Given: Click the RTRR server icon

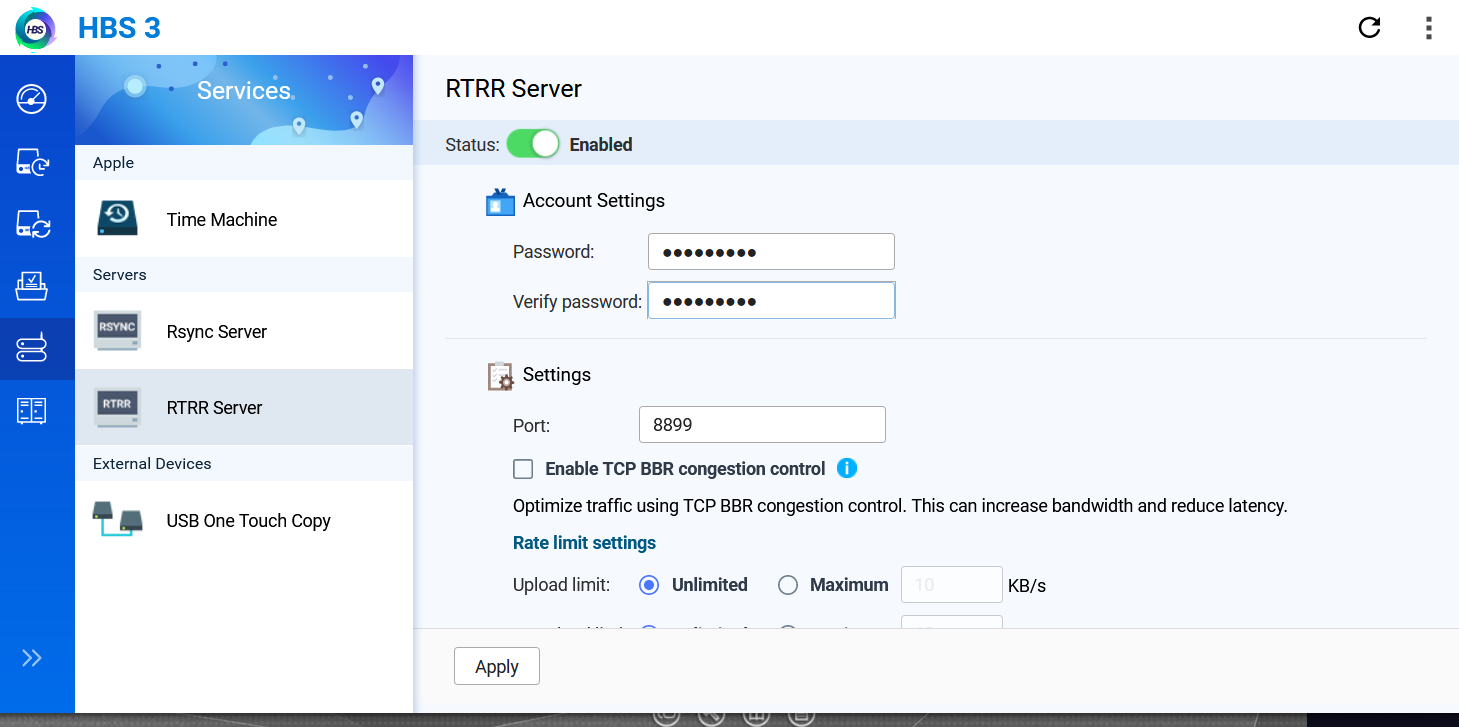Looking at the screenshot, I should pos(117,406).
